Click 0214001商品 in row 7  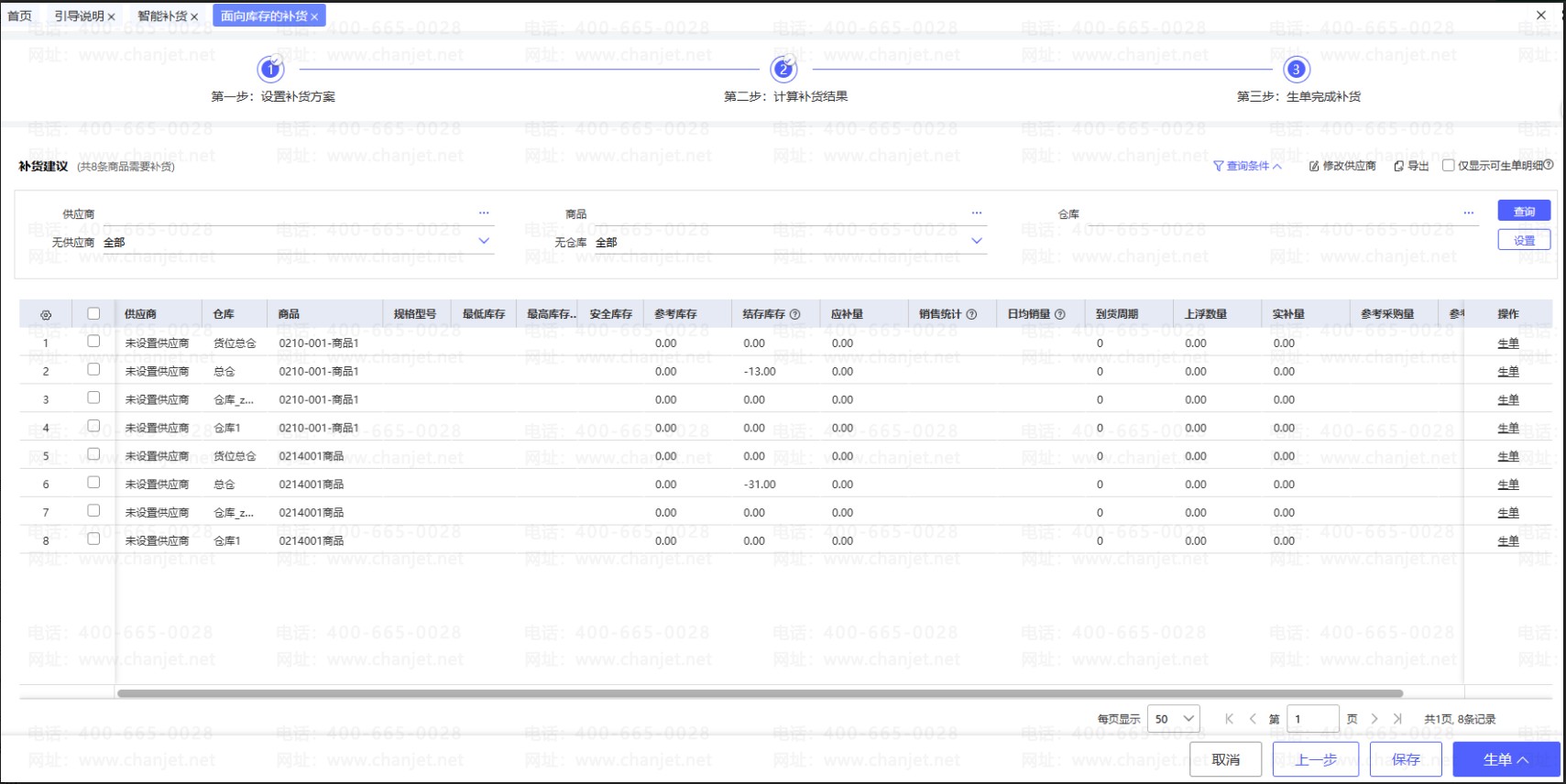(x=312, y=513)
